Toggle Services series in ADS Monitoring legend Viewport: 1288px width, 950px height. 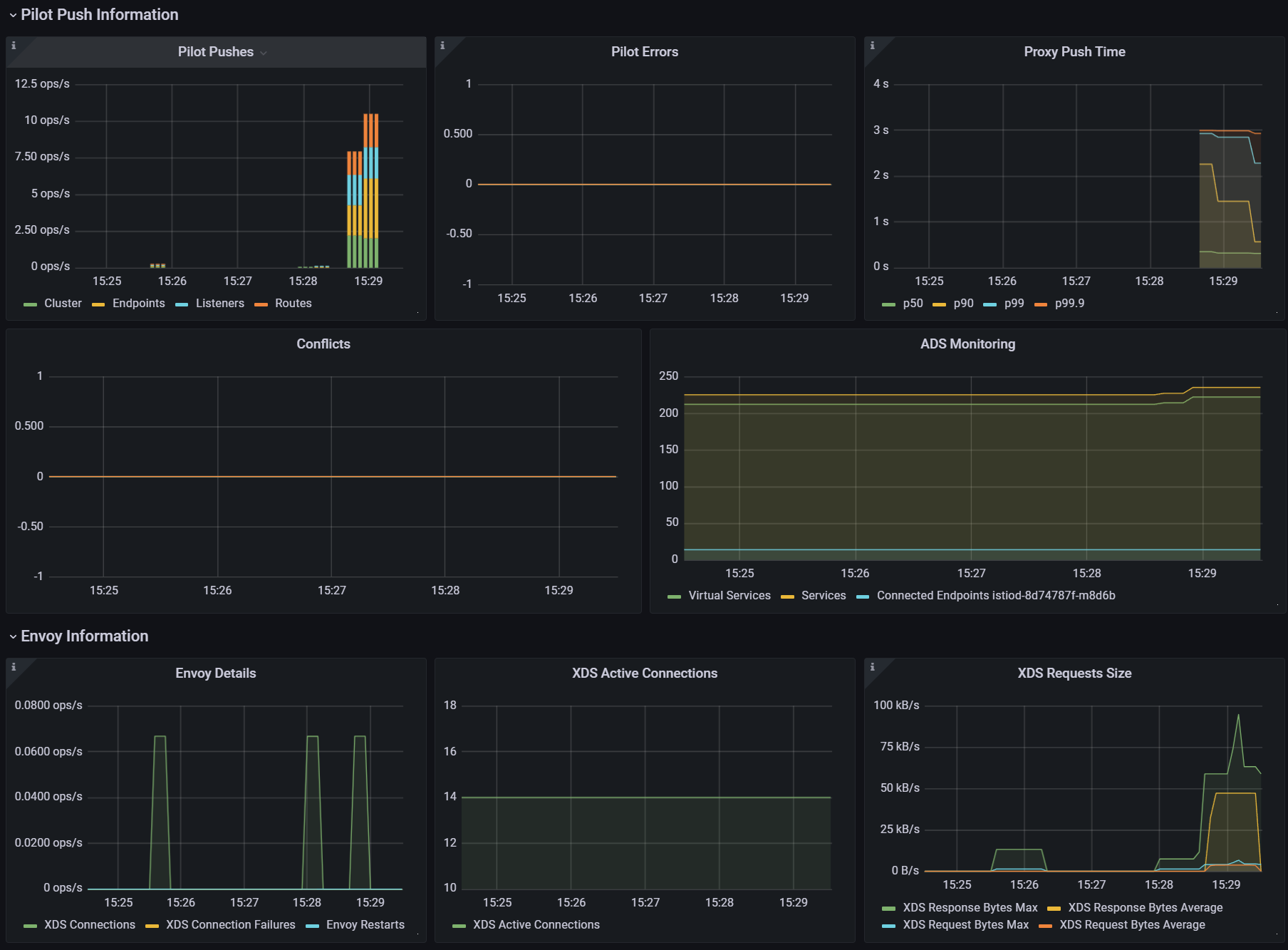pyautogui.click(x=824, y=596)
